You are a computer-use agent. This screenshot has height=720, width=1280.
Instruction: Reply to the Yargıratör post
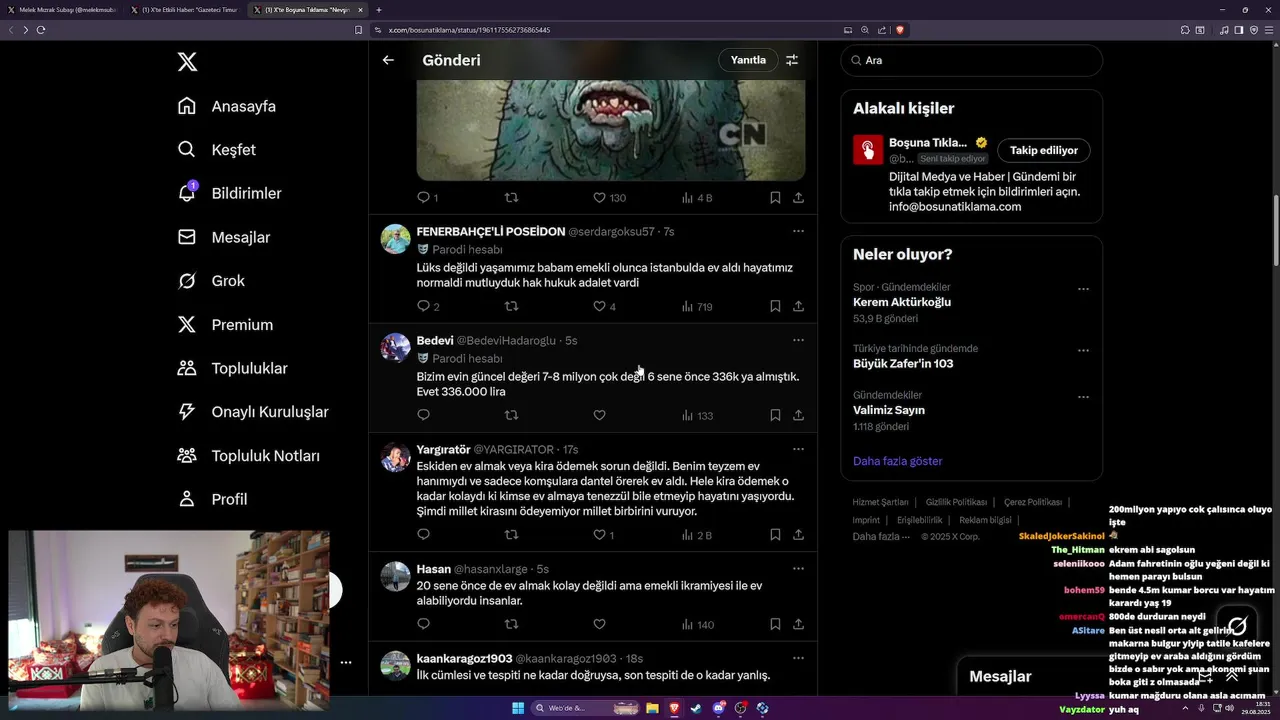pyautogui.click(x=423, y=535)
